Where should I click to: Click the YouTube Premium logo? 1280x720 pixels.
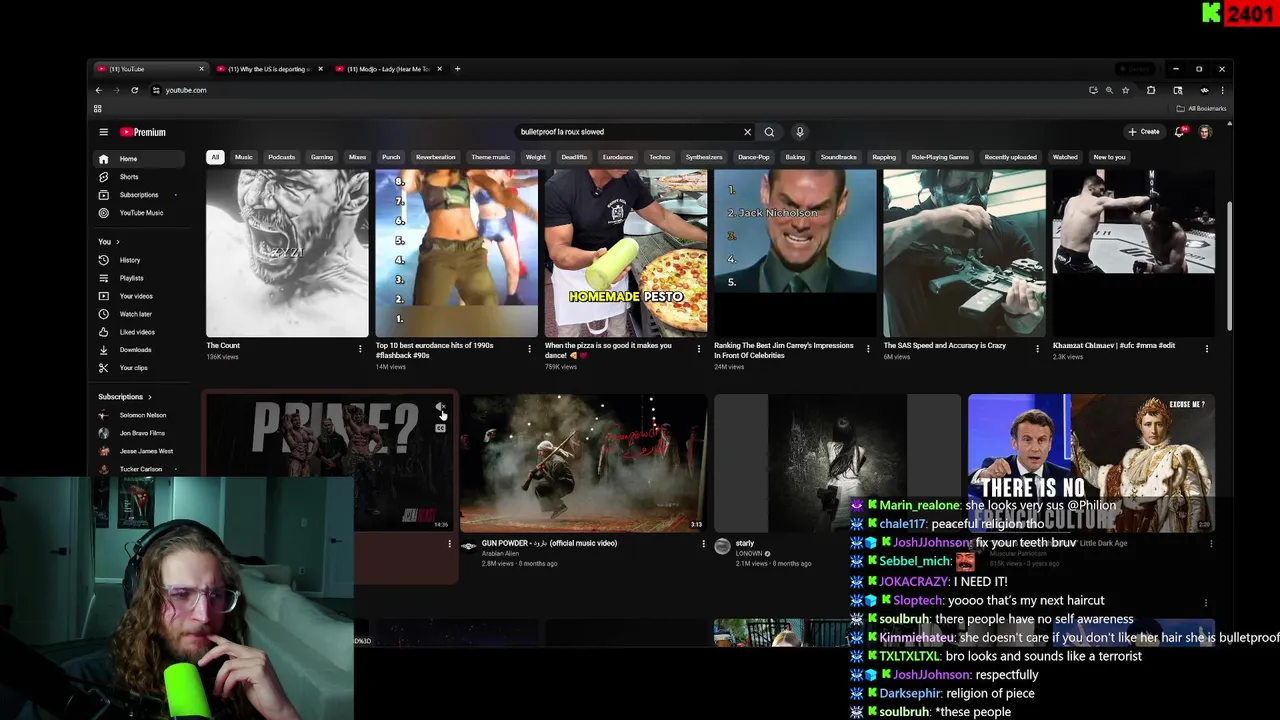click(143, 132)
